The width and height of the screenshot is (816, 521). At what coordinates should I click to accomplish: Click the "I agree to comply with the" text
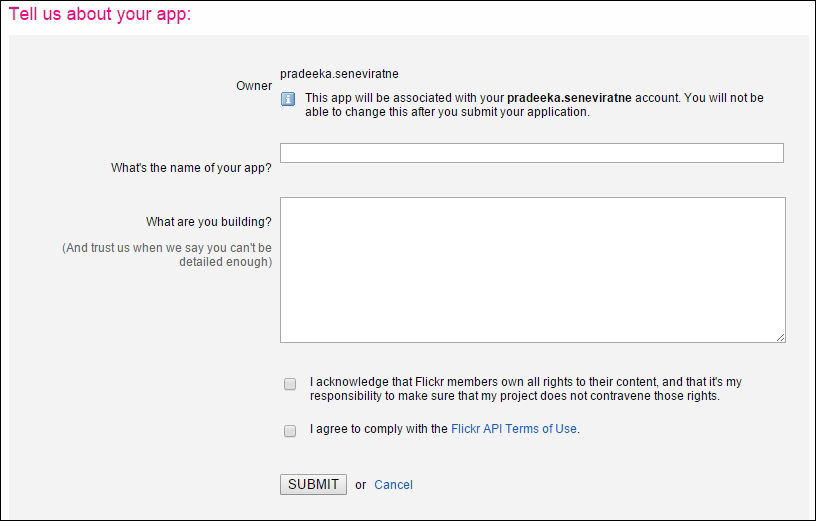[379, 429]
